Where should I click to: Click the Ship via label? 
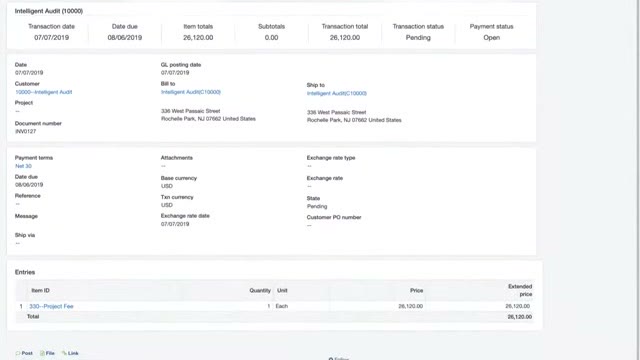[25, 236]
